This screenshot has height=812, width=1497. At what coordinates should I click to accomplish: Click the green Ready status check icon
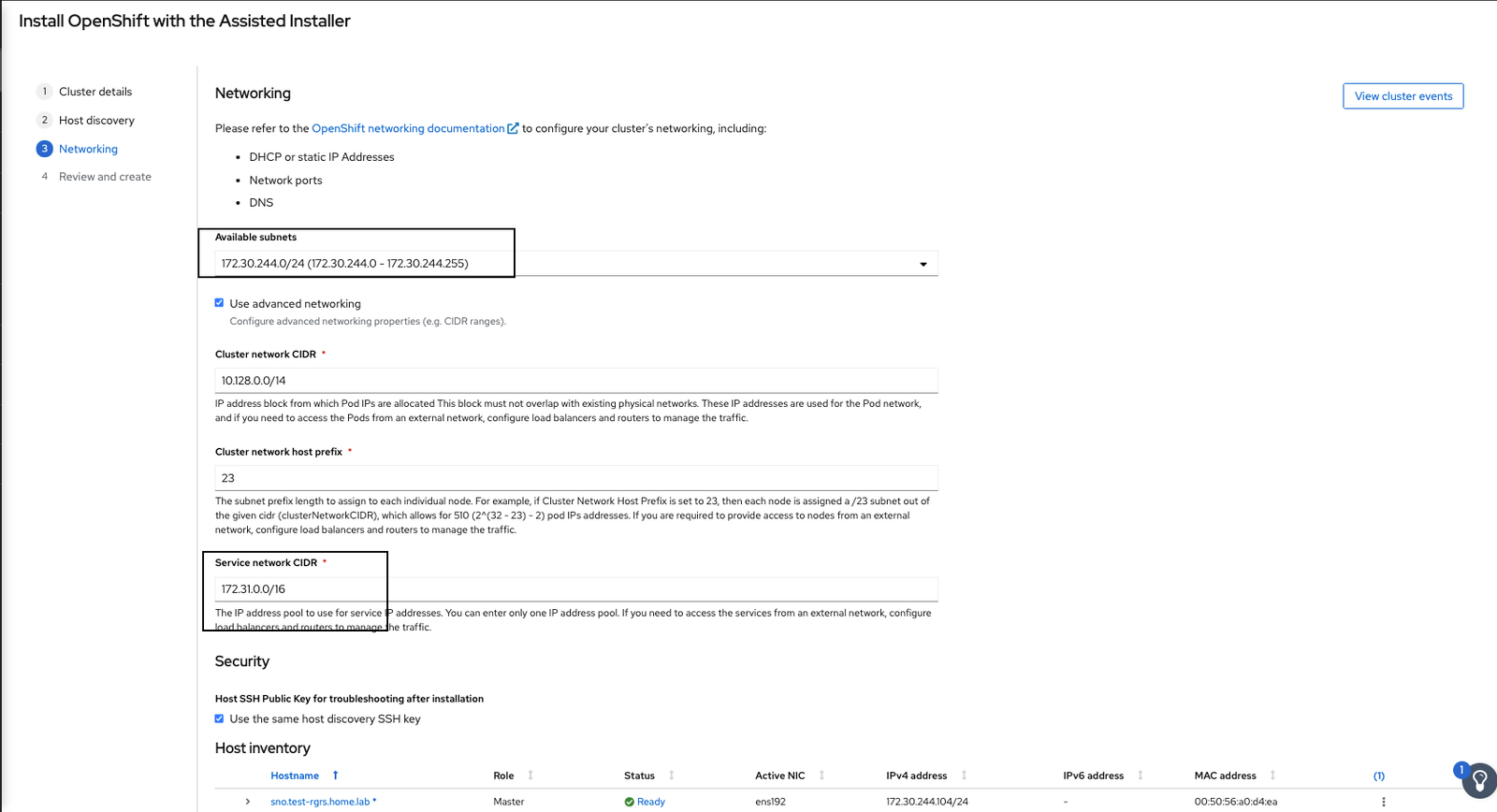[x=630, y=802]
